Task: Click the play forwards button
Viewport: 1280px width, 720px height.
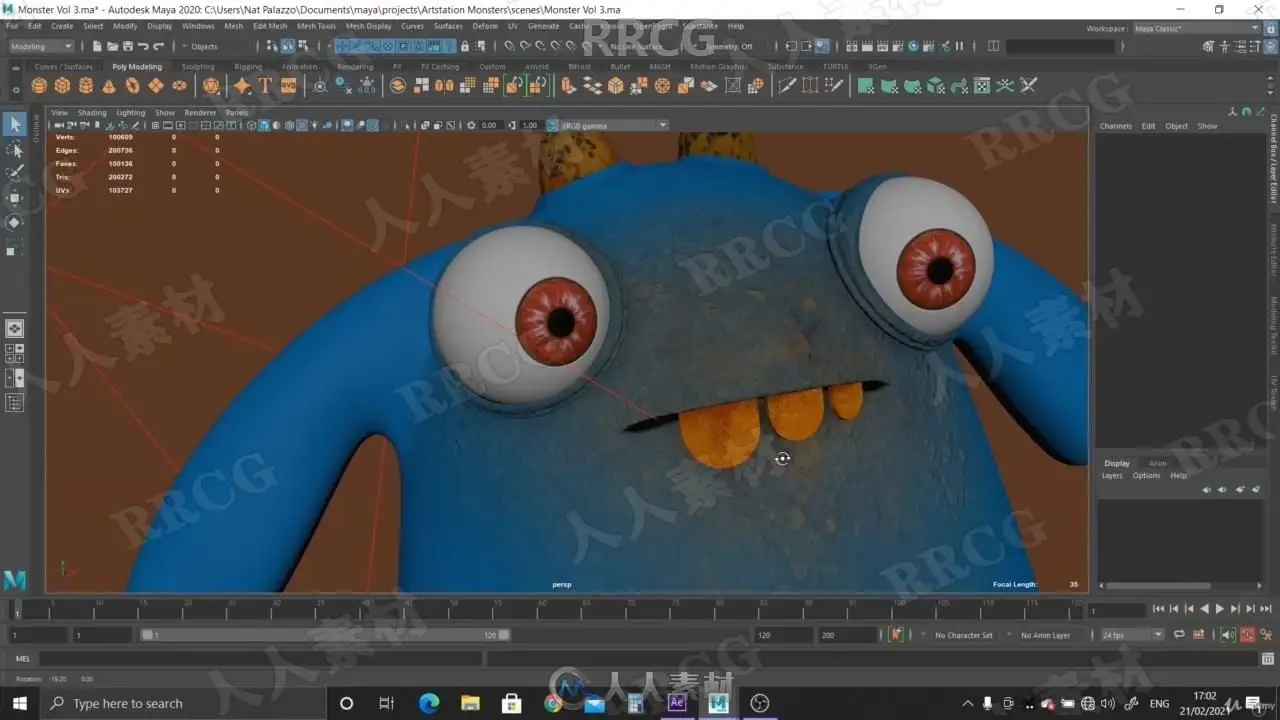Action: [x=1220, y=609]
